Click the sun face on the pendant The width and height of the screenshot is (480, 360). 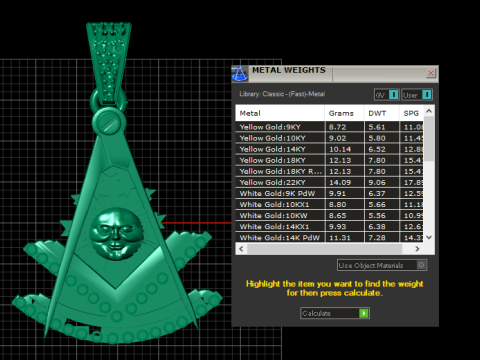point(116,234)
